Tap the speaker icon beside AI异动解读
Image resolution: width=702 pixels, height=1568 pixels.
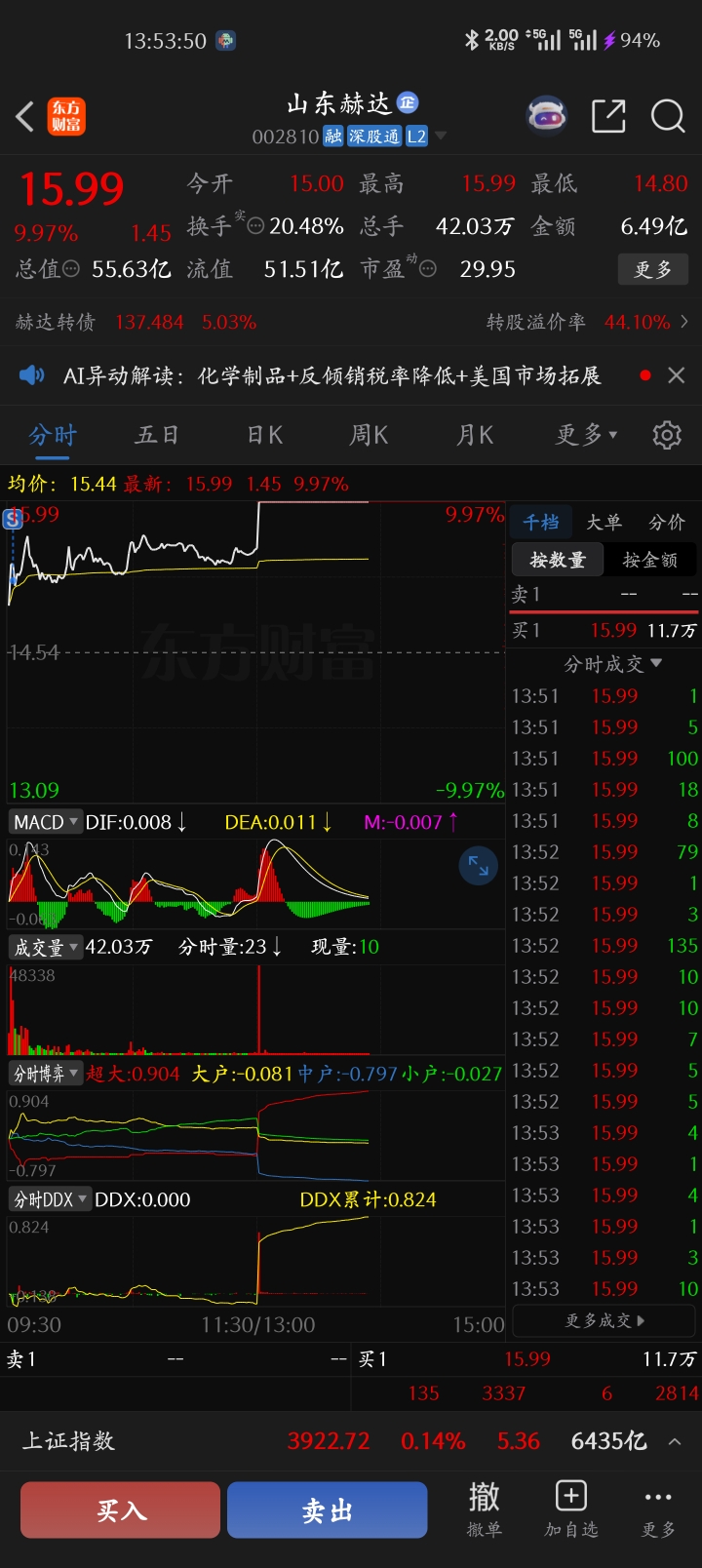point(32,375)
